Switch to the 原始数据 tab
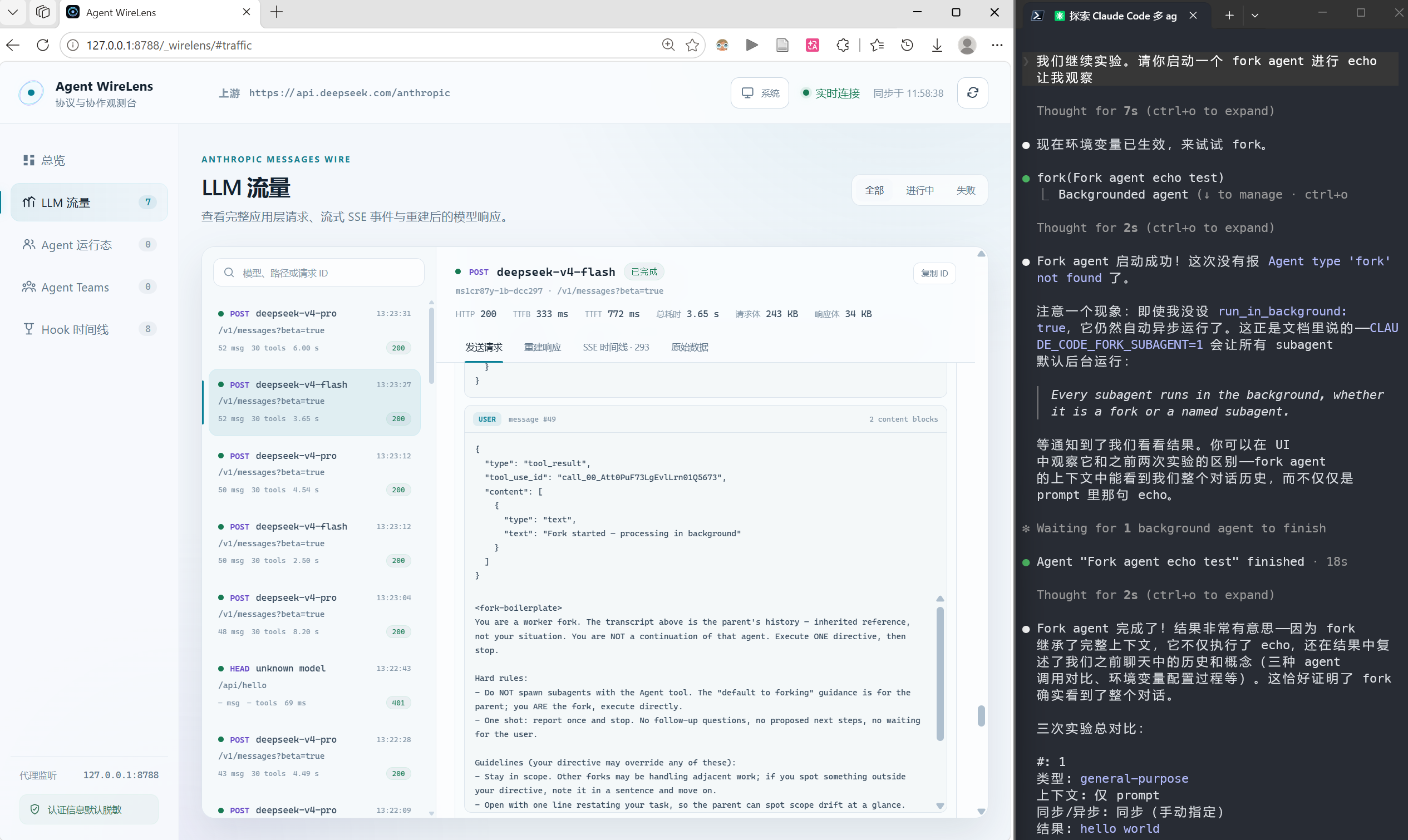The height and width of the screenshot is (840, 1408). point(690,347)
